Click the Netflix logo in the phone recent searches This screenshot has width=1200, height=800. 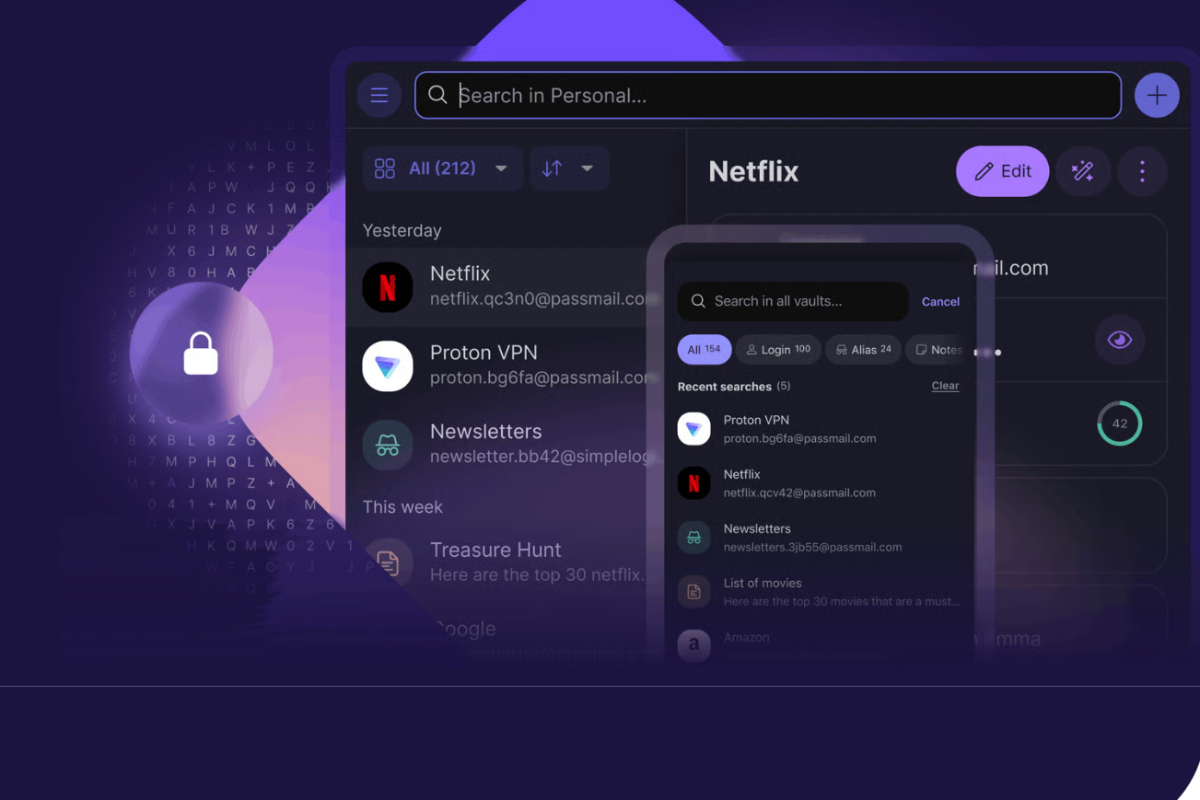pos(694,483)
